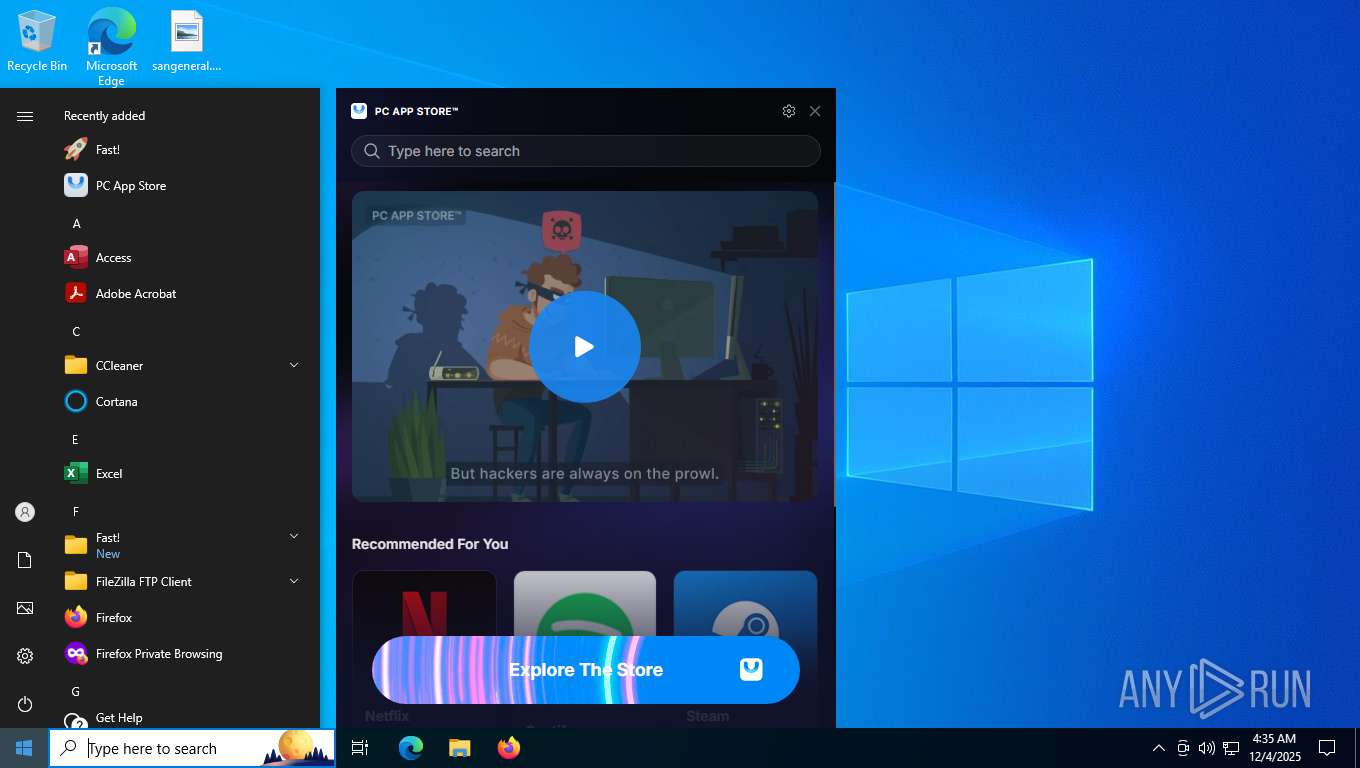
Task: Open Firefox from taskbar
Action: click(x=508, y=748)
